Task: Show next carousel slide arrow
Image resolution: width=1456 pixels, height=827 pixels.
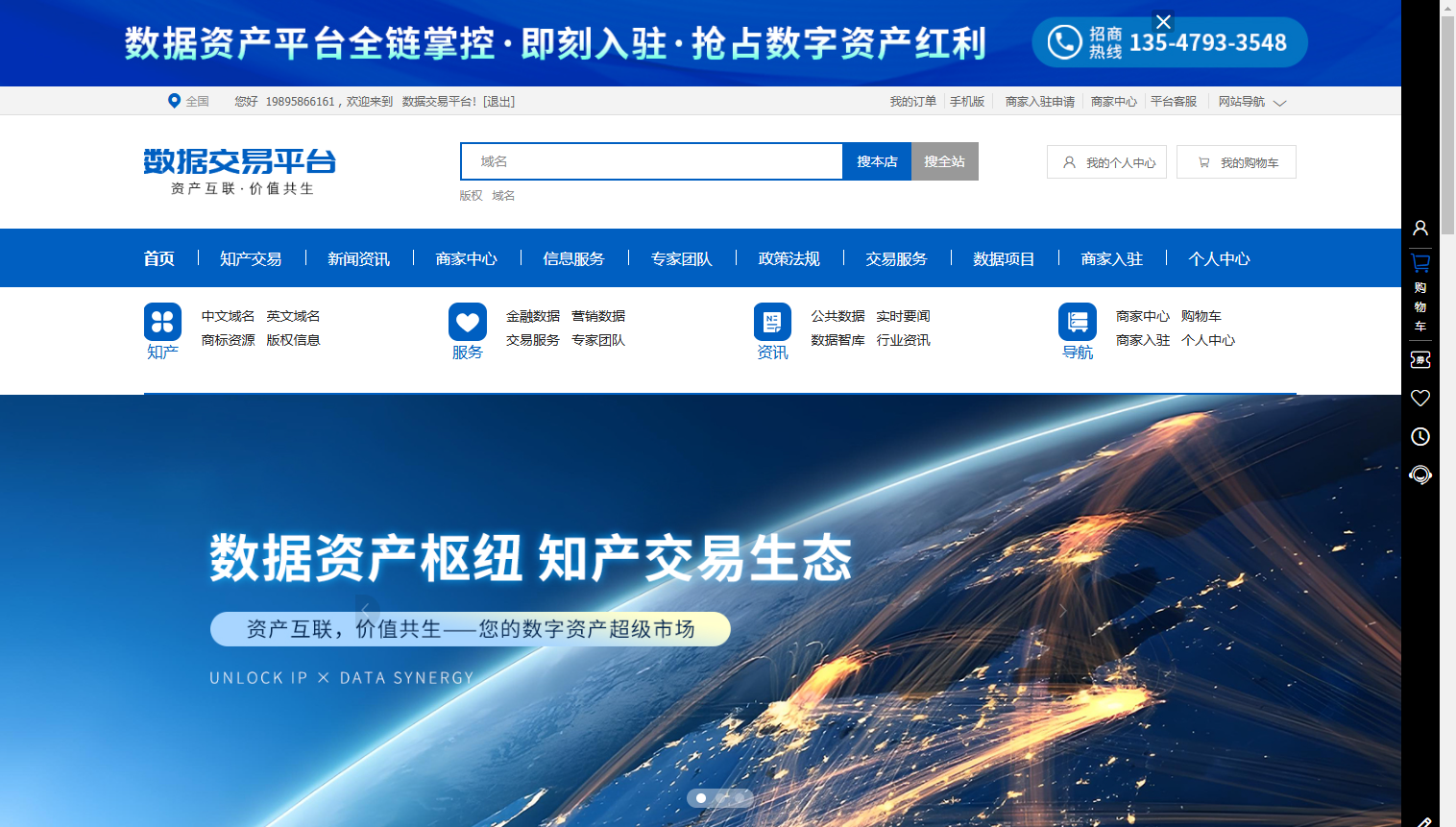Action: (x=1062, y=610)
